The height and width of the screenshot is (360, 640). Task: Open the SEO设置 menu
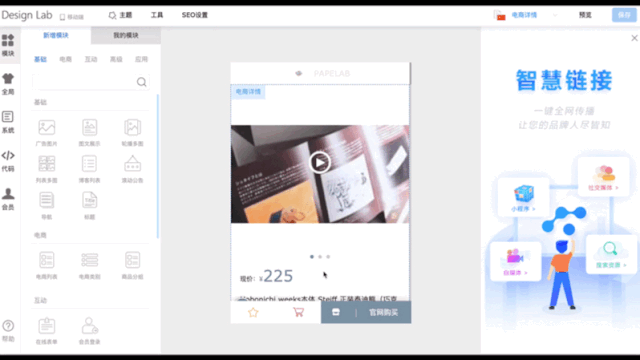[195, 15]
